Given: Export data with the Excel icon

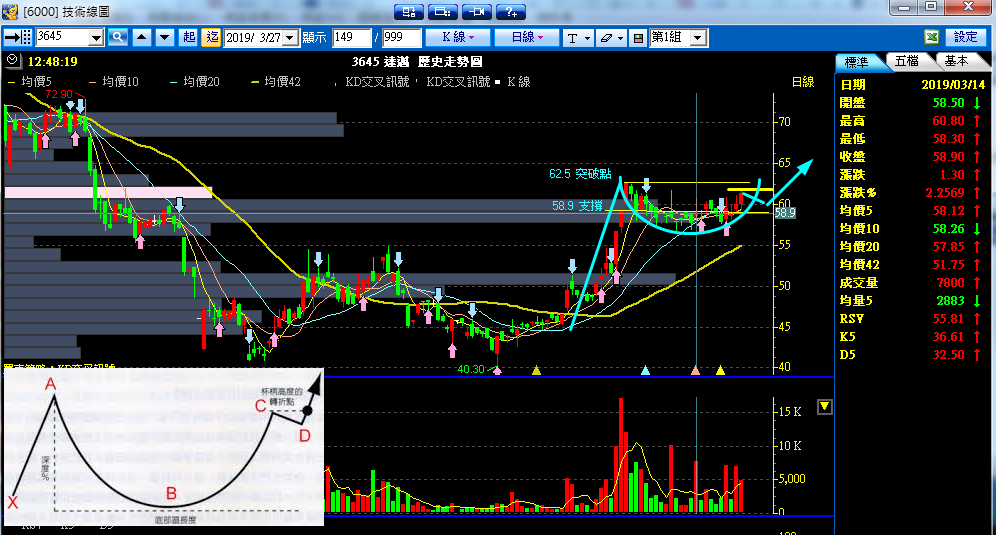Looking at the screenshot, I should tap(932, 37).
